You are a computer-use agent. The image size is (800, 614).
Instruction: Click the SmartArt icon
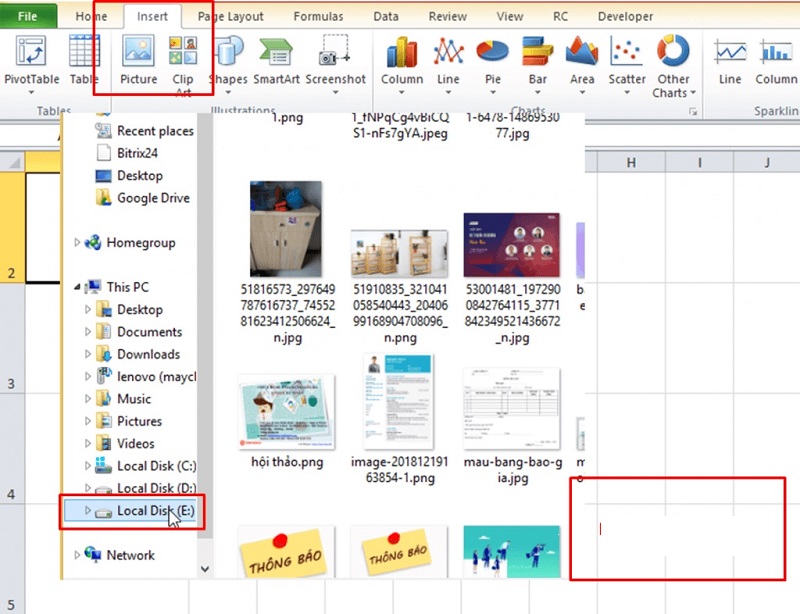click(x=276, y=59)
